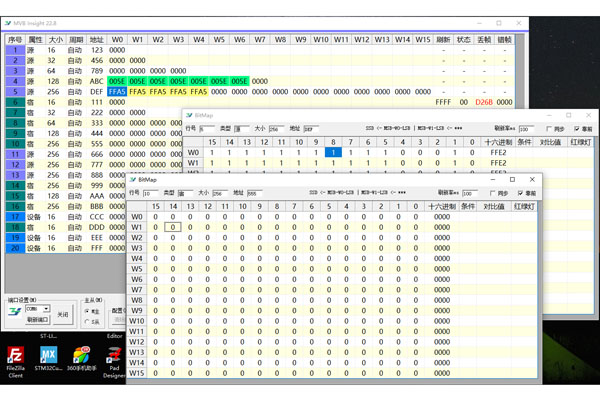Click 刷新率 field in front BitMap window
The width and height of the screenshot is (600, 400).
point(470,193)
